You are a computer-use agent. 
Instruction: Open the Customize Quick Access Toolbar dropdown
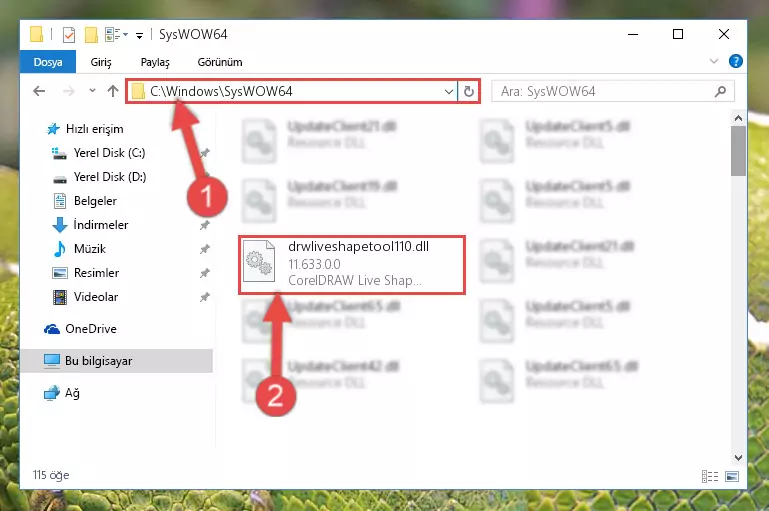point(139,35)
